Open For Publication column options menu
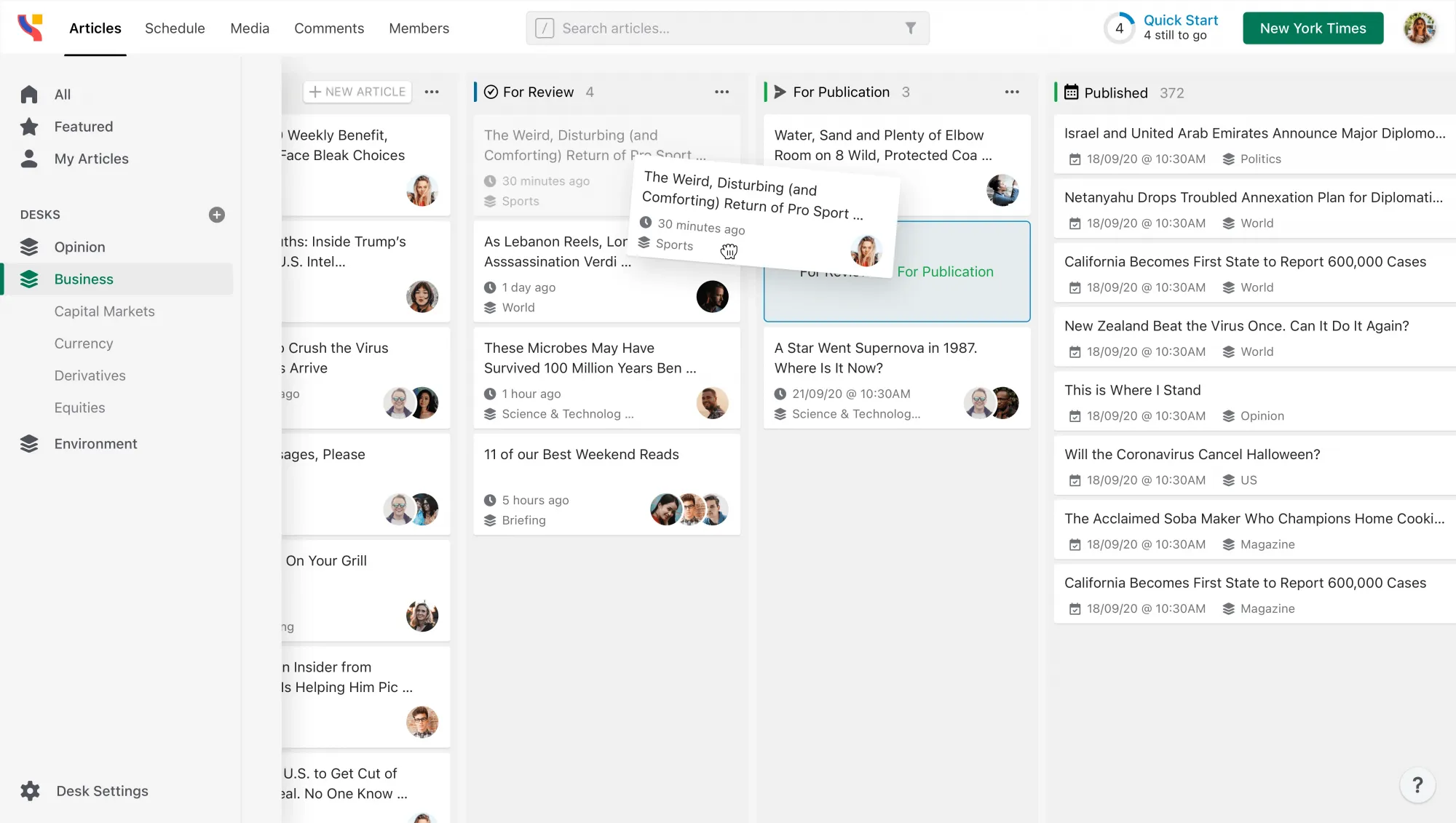 coord(1012,92)
